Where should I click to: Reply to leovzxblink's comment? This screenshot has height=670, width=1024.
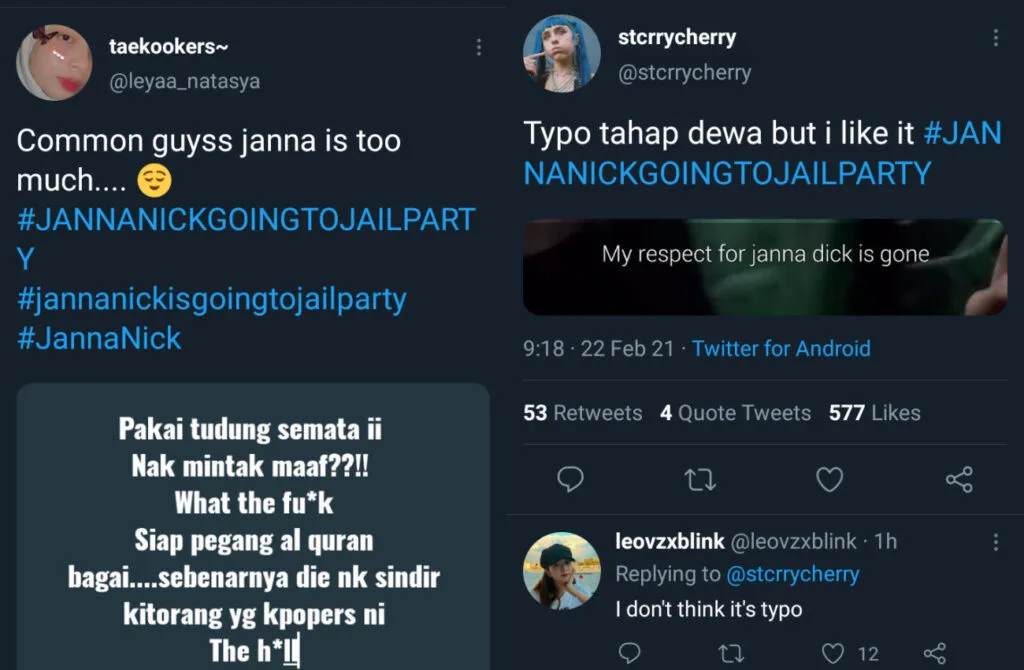coord(629,653)
